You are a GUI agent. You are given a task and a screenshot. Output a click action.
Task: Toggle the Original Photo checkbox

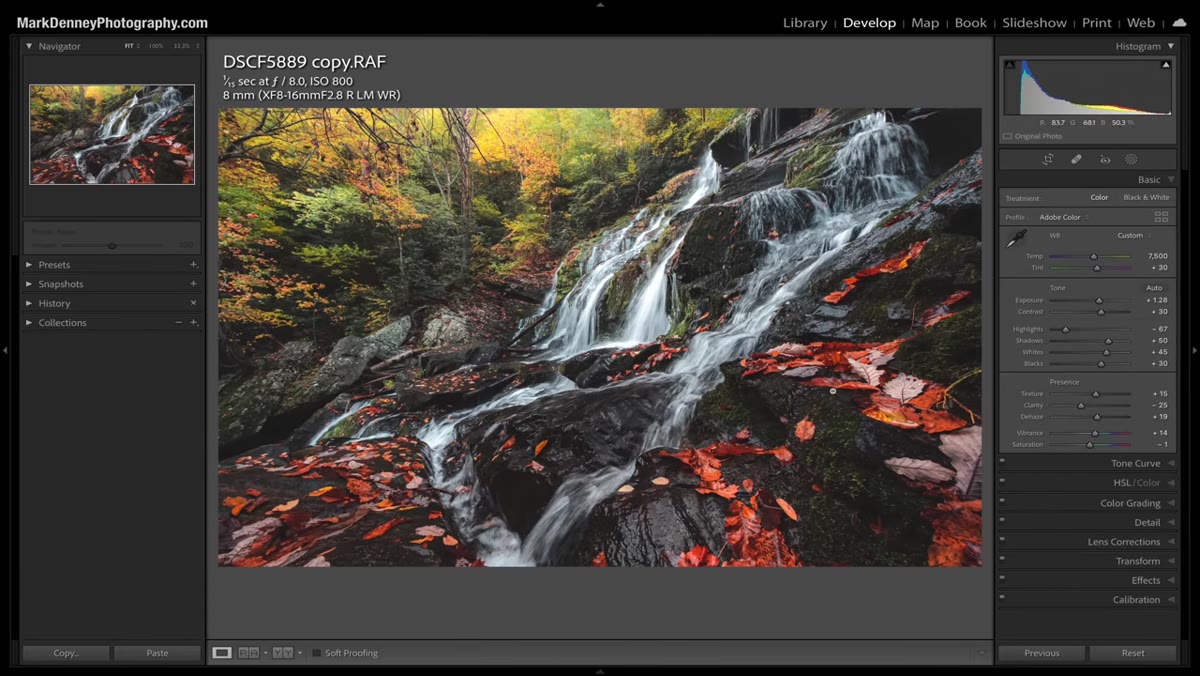1007,136
